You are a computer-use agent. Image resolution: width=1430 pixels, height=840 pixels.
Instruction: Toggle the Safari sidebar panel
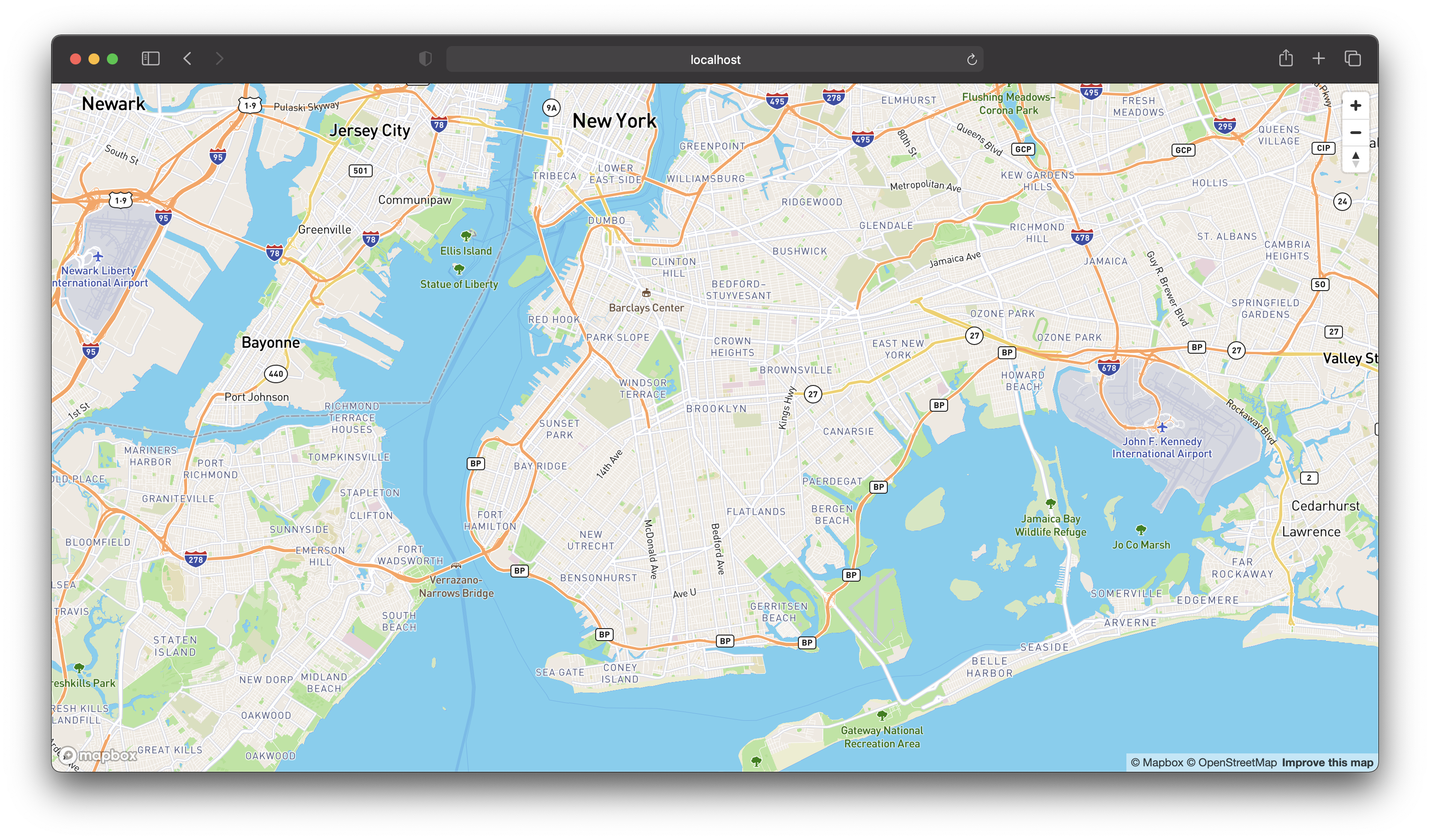[x=150, y=58]
